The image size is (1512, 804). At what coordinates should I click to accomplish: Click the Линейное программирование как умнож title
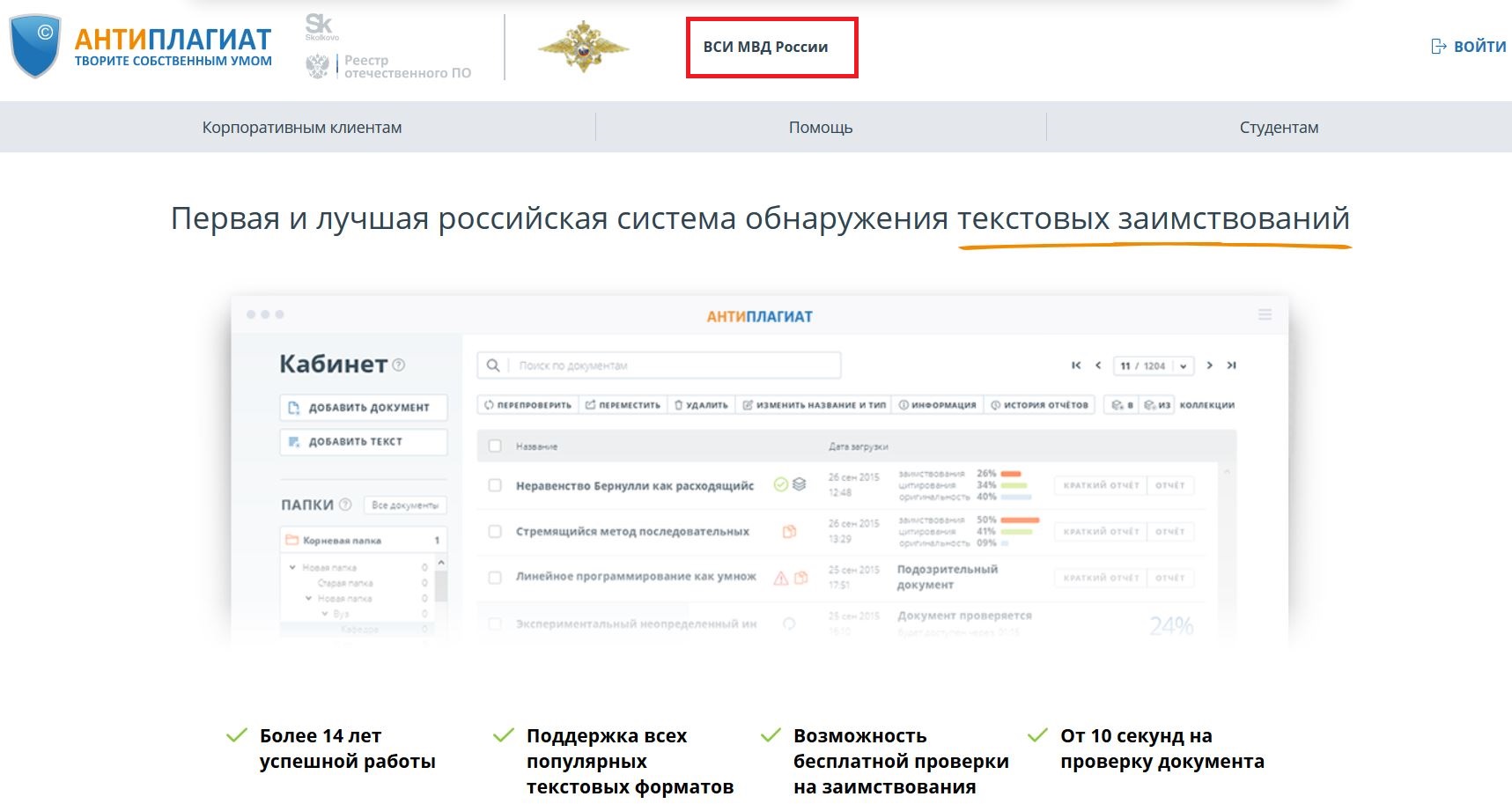pos(636,577)
